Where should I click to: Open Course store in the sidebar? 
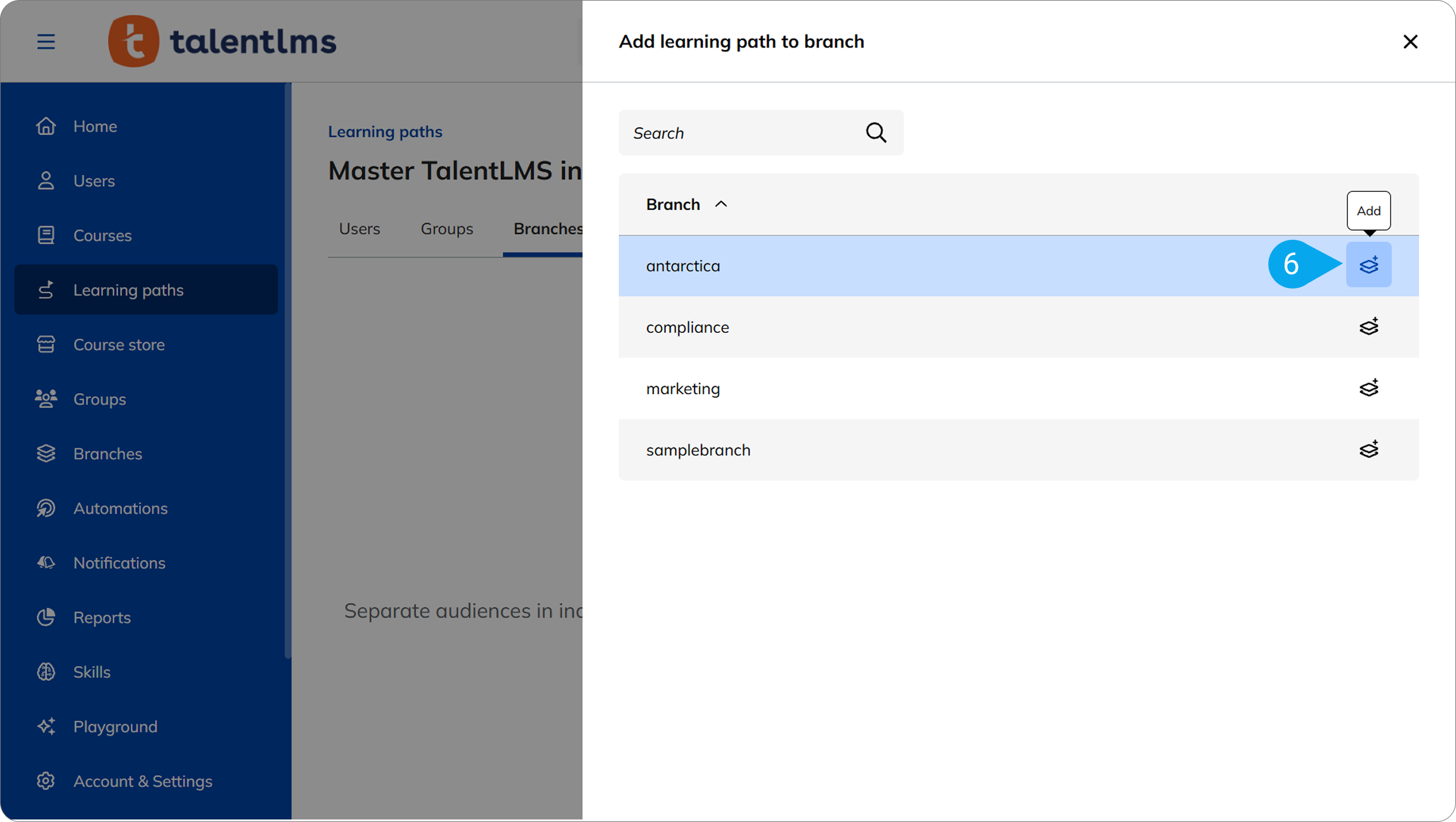(x=146, y=344)
